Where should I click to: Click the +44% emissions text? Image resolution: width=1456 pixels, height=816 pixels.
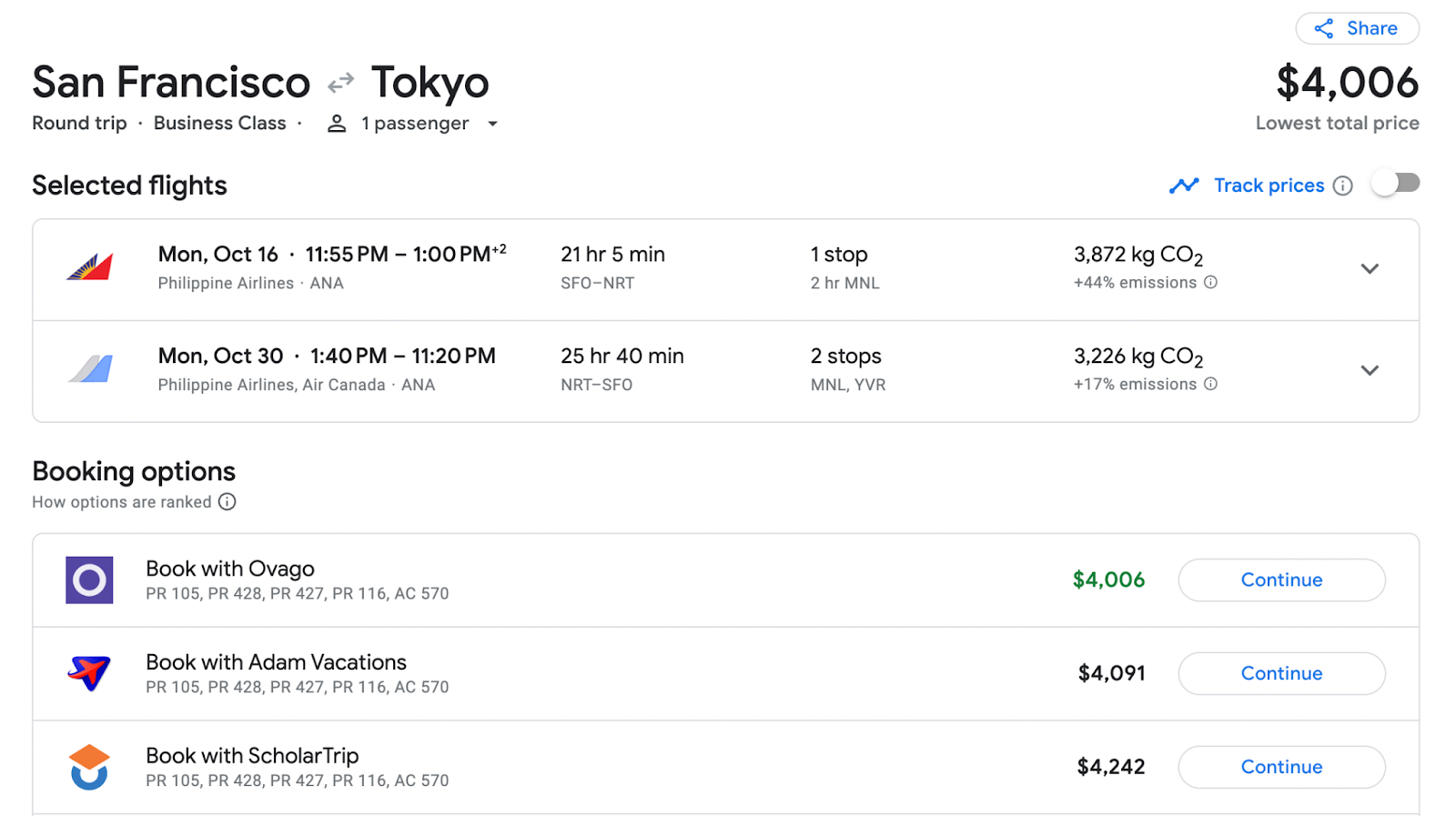click(x=1135, y=283)
